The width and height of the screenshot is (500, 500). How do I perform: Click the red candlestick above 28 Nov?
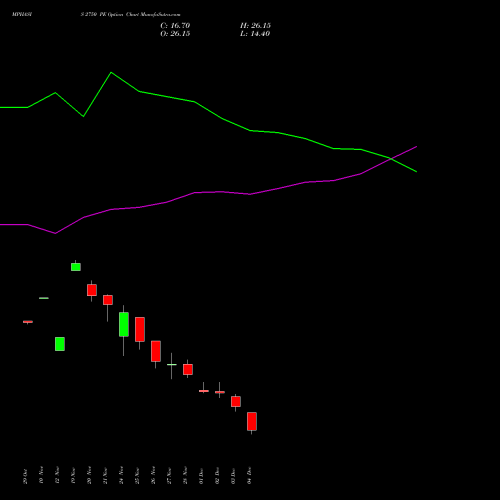pyautogui.click(x=188, y=369)
